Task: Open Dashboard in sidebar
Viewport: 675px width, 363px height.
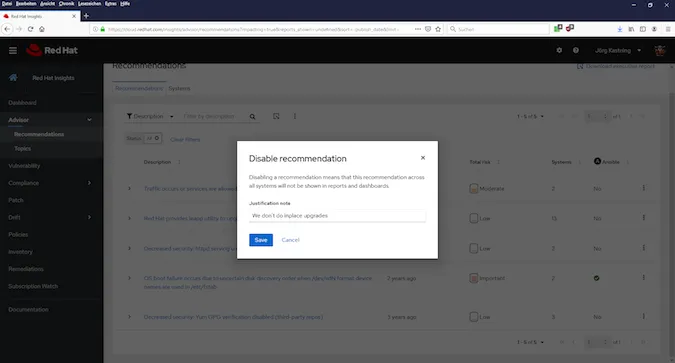Action: pyautogui.click(x=22, y=102)
